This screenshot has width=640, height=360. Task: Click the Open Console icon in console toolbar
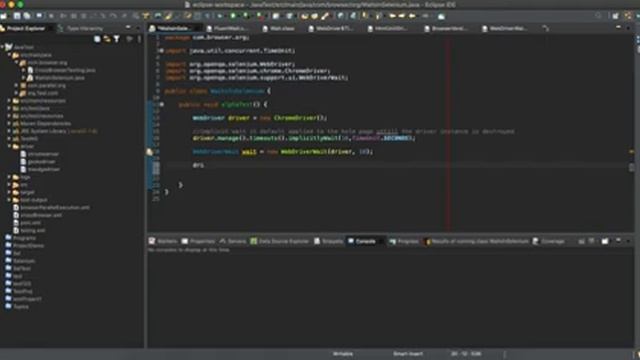[605, 241]
